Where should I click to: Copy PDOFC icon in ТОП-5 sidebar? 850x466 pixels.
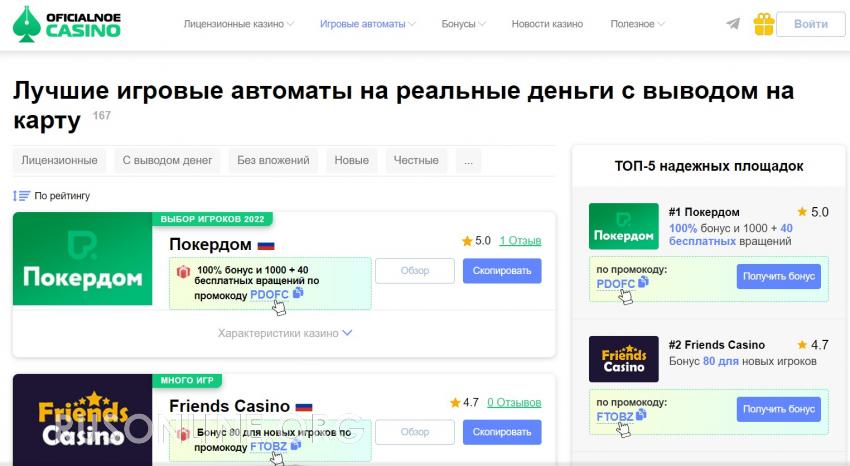[643, 281]
